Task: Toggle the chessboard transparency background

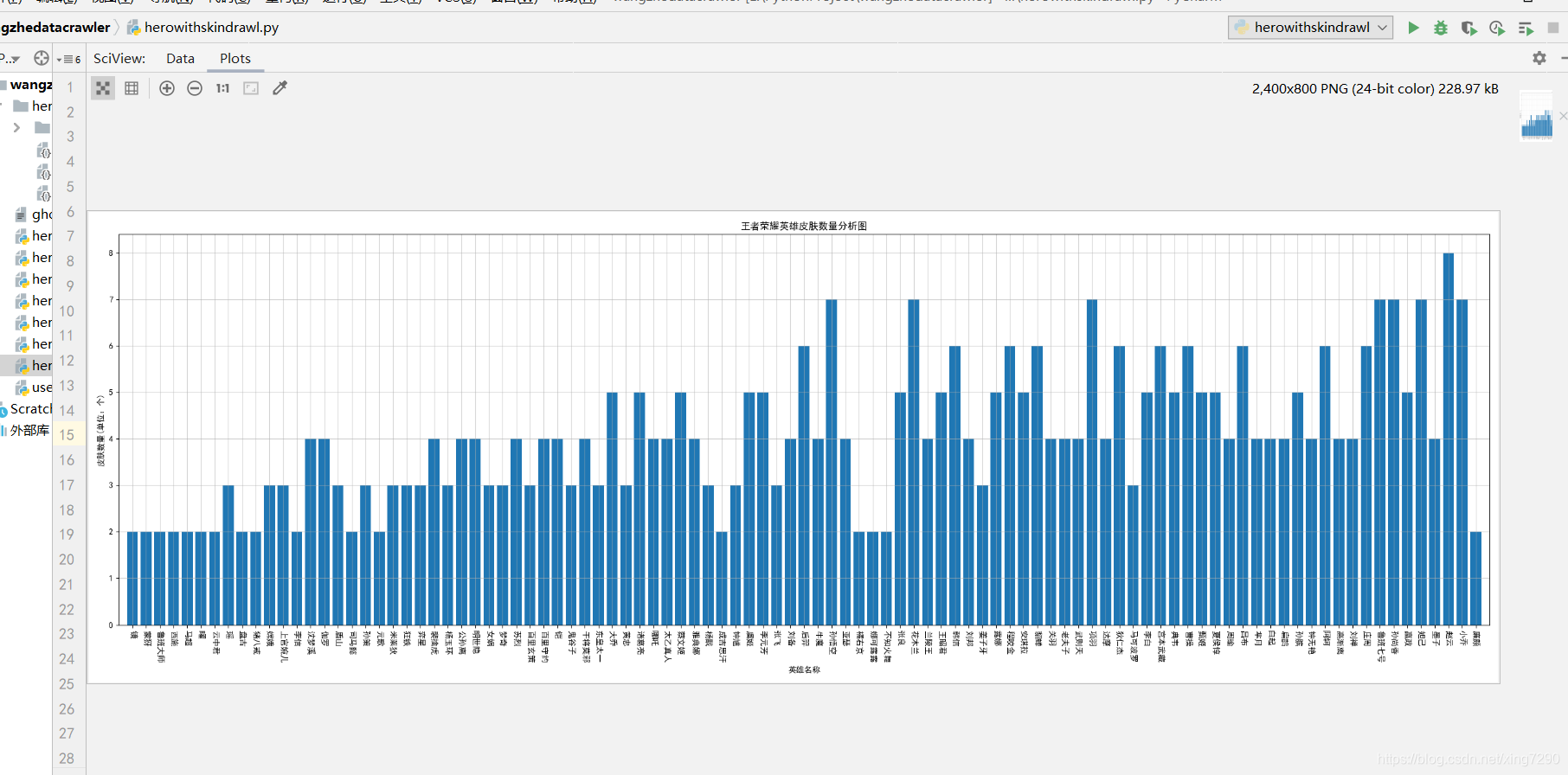Action: (103, 88)
